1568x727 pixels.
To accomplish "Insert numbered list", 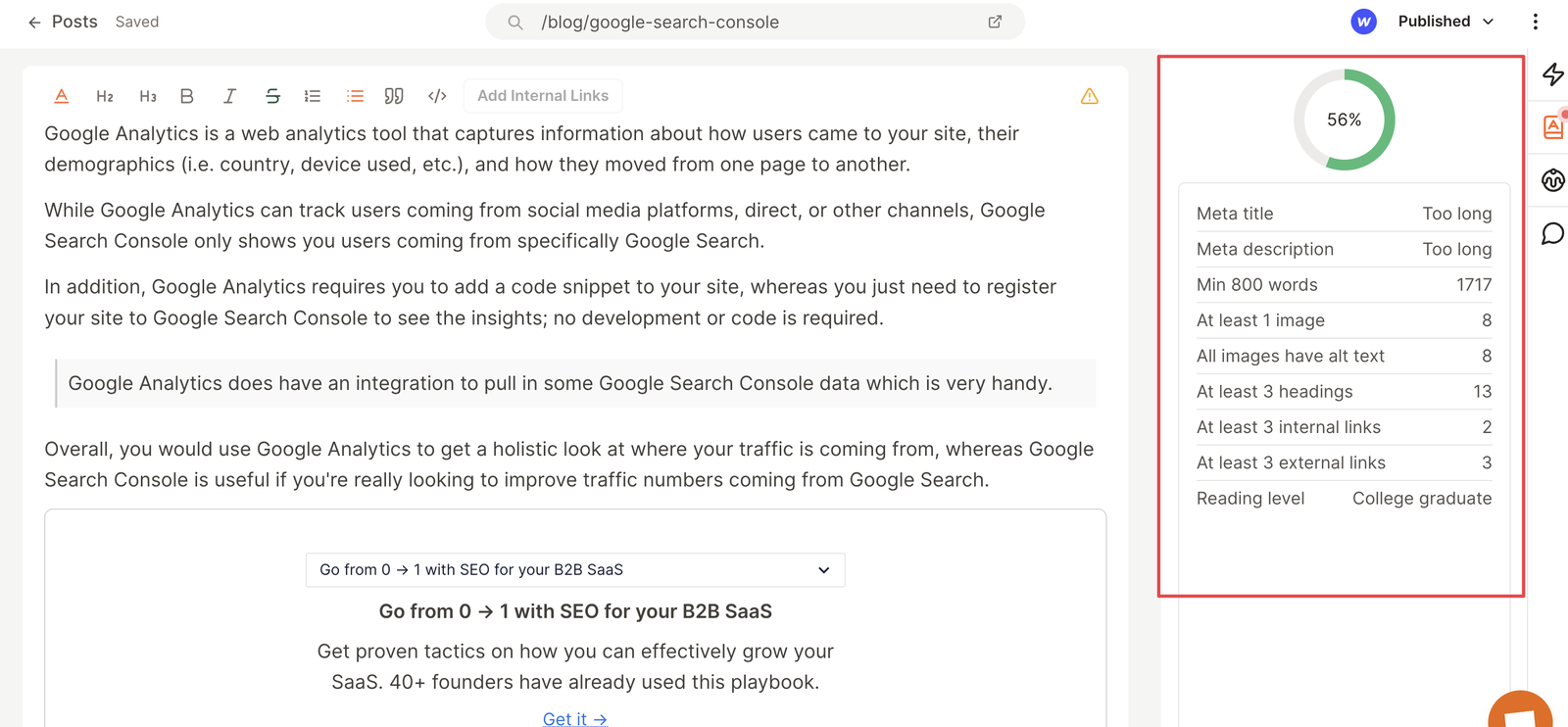I will click(x=313, y=96).
